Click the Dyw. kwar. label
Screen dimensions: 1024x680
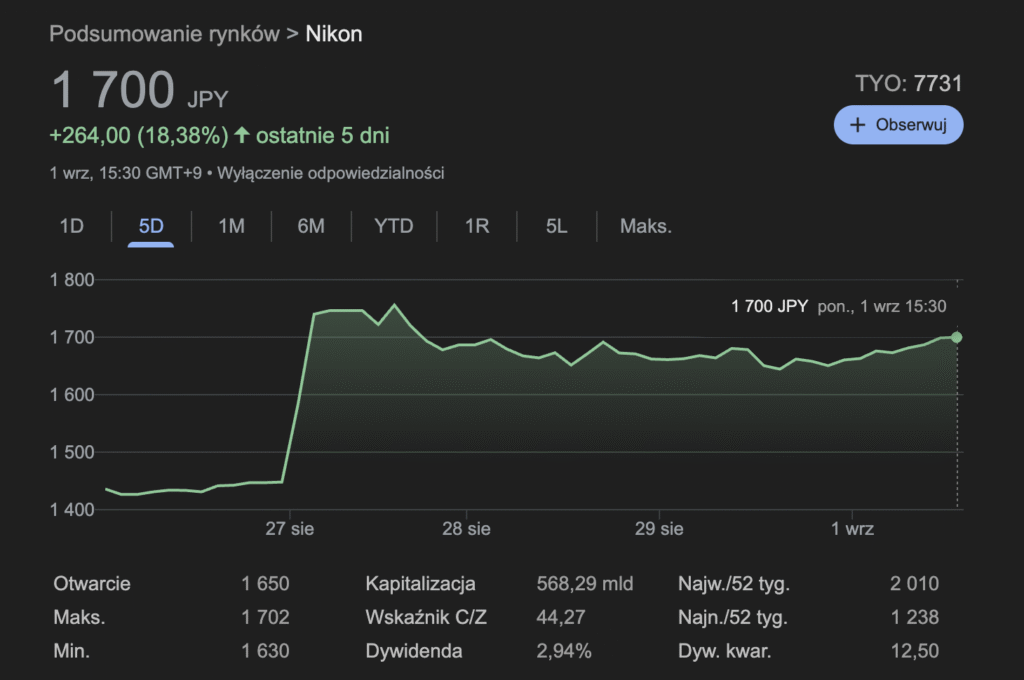click(724, 651)
